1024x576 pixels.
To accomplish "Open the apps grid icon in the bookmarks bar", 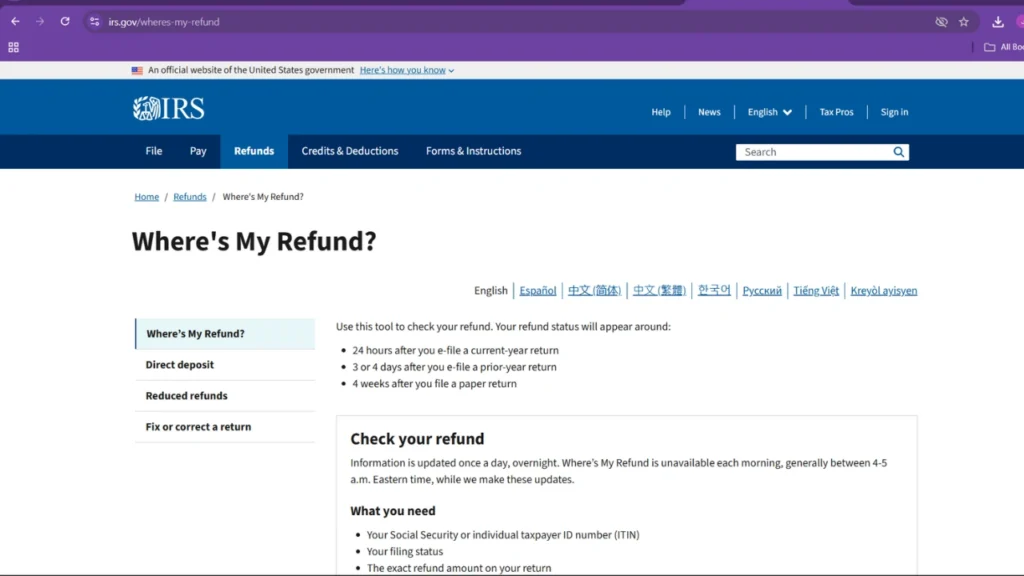I will point(13,47).
